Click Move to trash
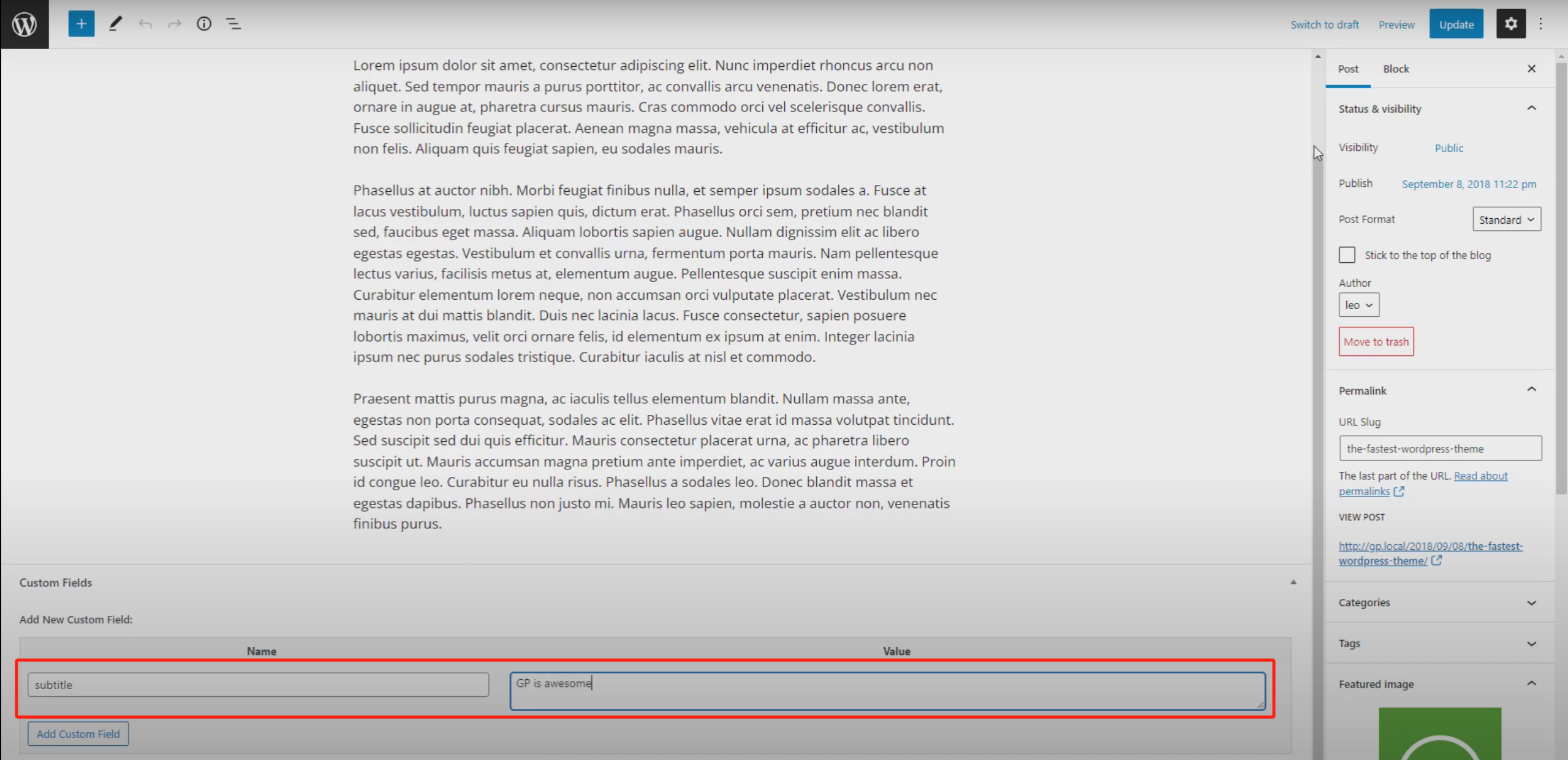This screenshot has width=1568, height=760. (1376, 341)
